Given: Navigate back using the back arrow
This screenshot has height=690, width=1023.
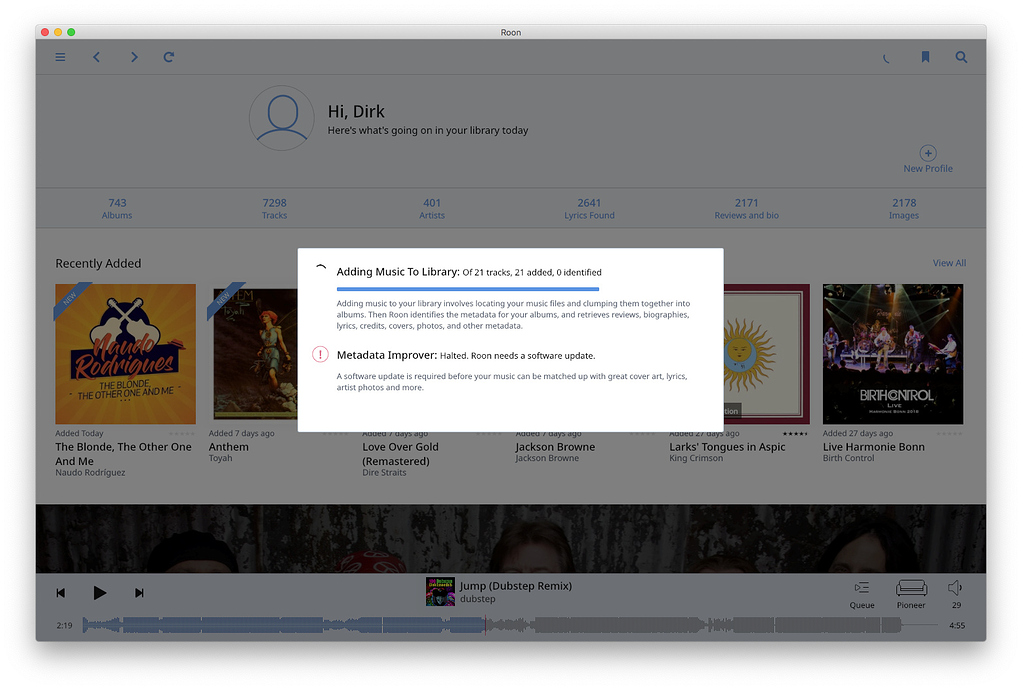Looking at the screenshot, I should pos(96,57).
